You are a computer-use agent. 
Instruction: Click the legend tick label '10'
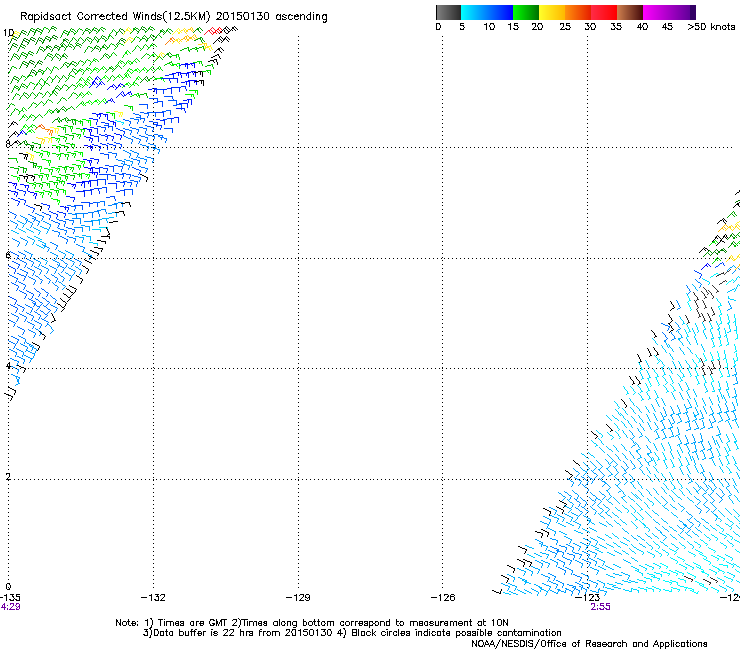pyautogui.click(x=489, y=27)
